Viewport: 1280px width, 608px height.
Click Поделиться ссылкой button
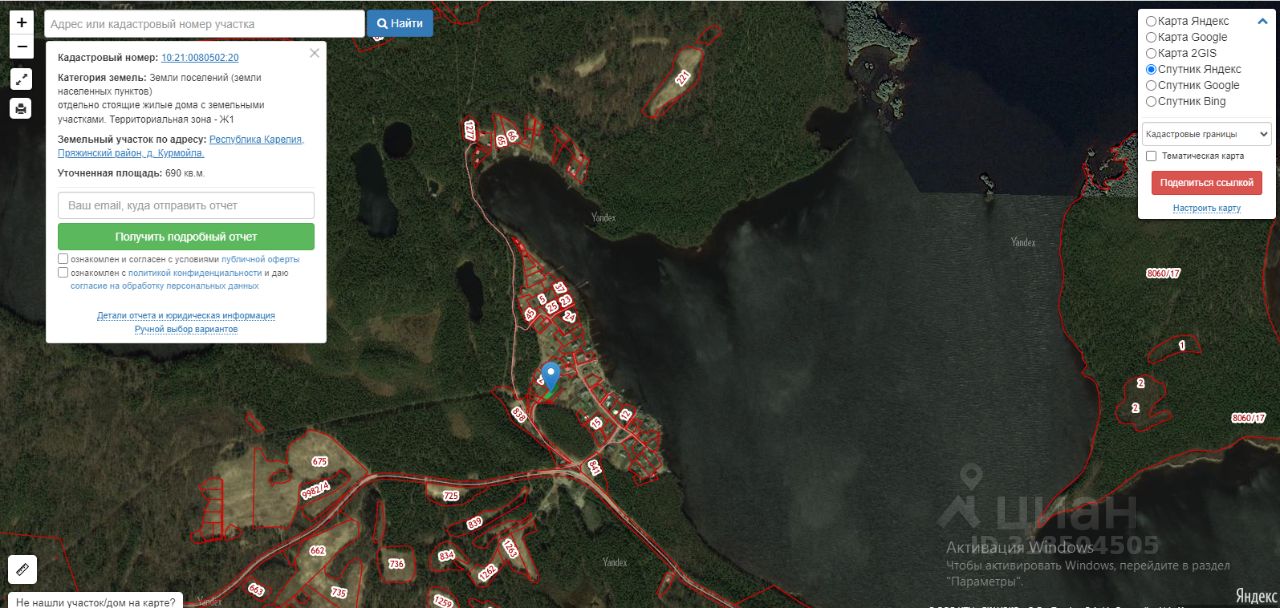click(1207, 183)
